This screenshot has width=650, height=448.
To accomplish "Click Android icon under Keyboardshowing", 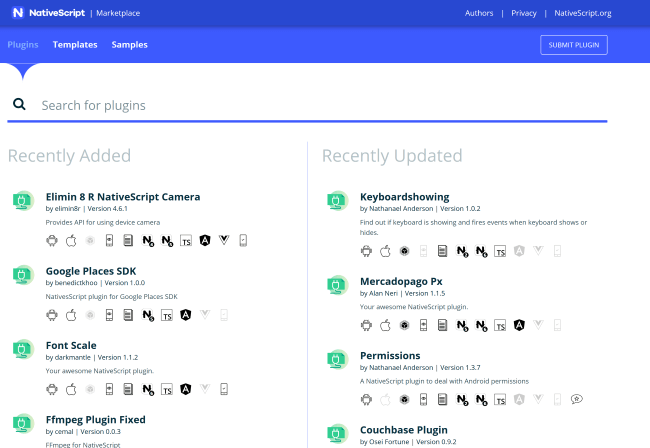I will click(366, 251).
